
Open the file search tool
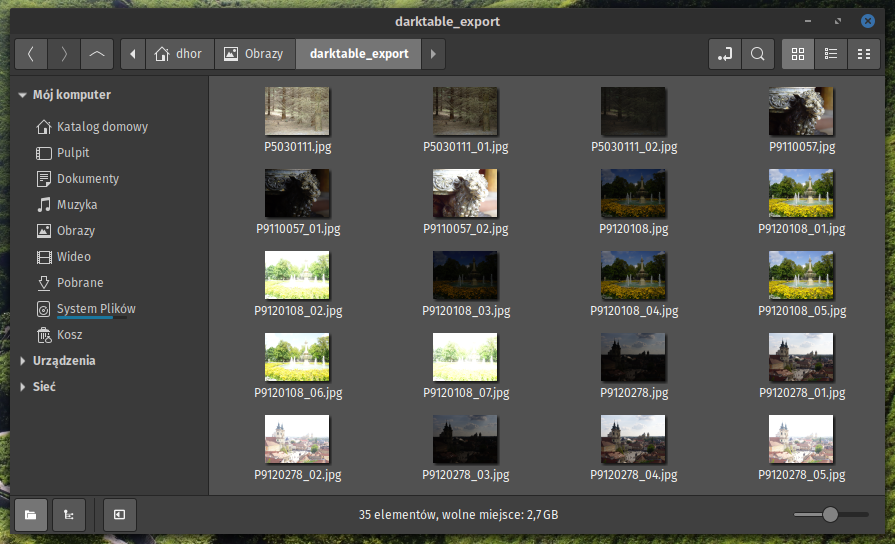pyautogui.click(x=757, y=54)
